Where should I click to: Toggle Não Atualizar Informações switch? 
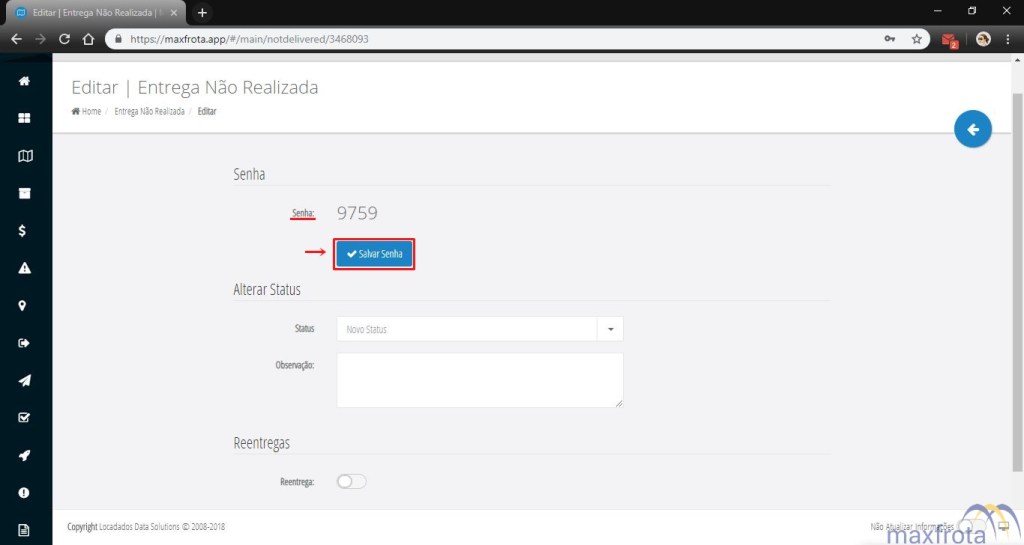(x=967, y=526)
